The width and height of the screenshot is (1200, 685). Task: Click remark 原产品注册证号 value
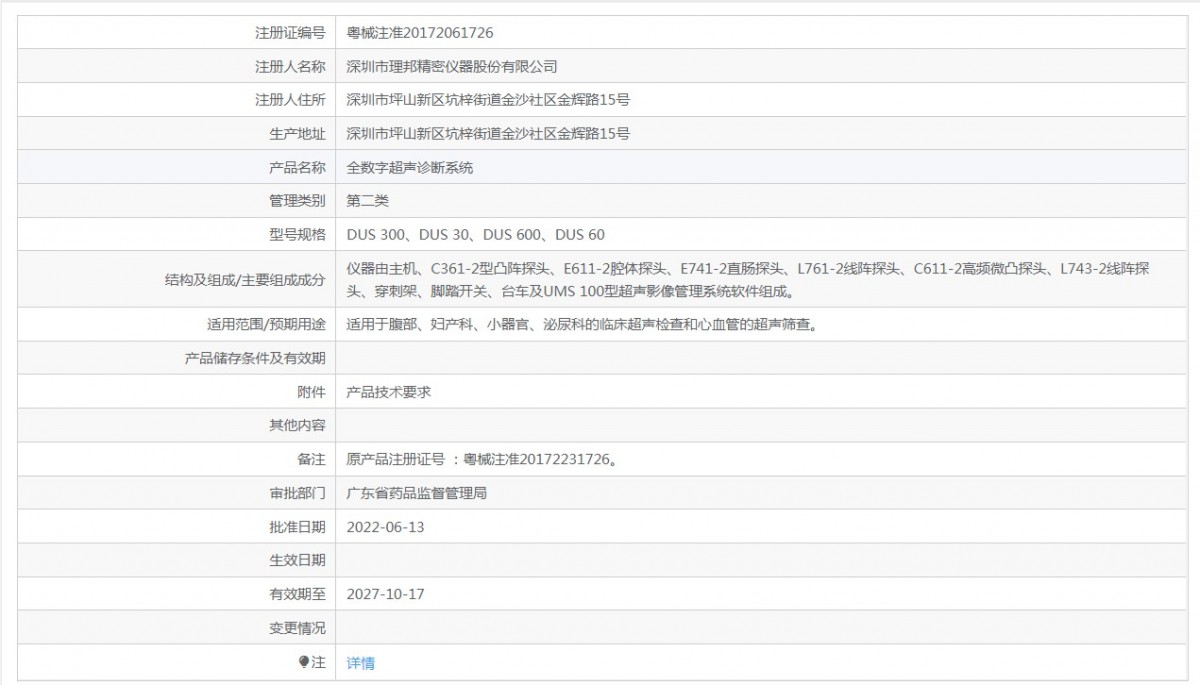click(481, 459)
